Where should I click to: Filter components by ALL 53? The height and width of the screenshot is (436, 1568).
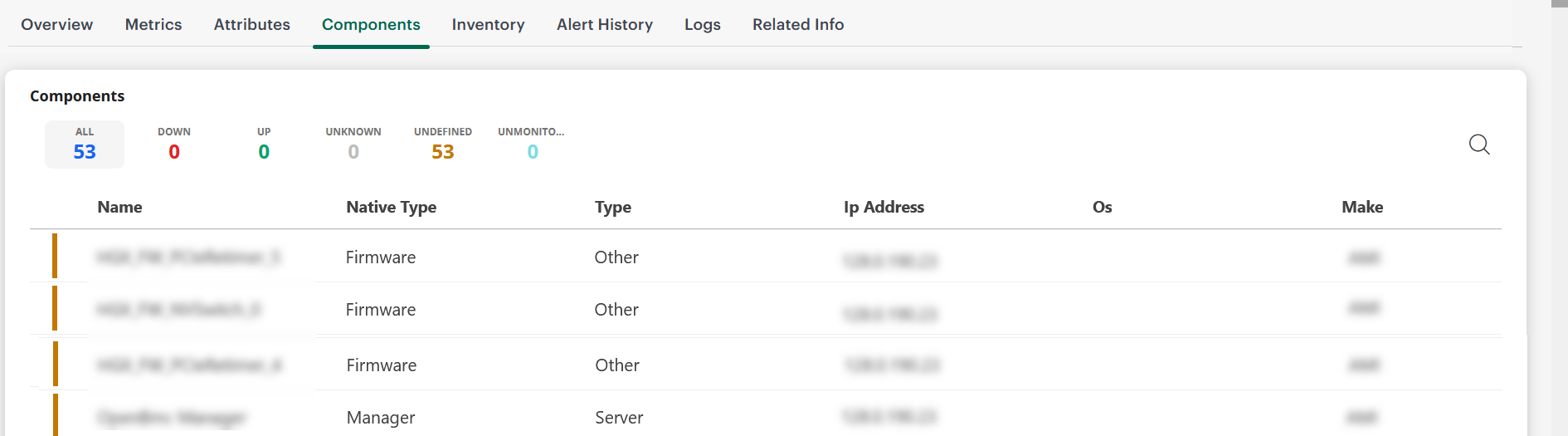pos(85,145)
